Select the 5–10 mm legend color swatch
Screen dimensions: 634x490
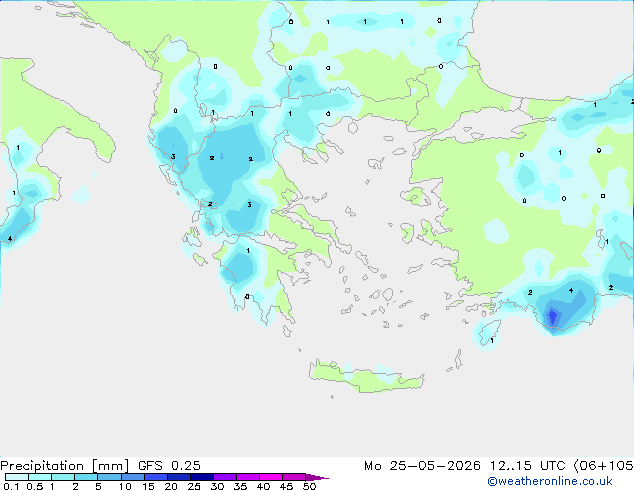coord(109,477)
